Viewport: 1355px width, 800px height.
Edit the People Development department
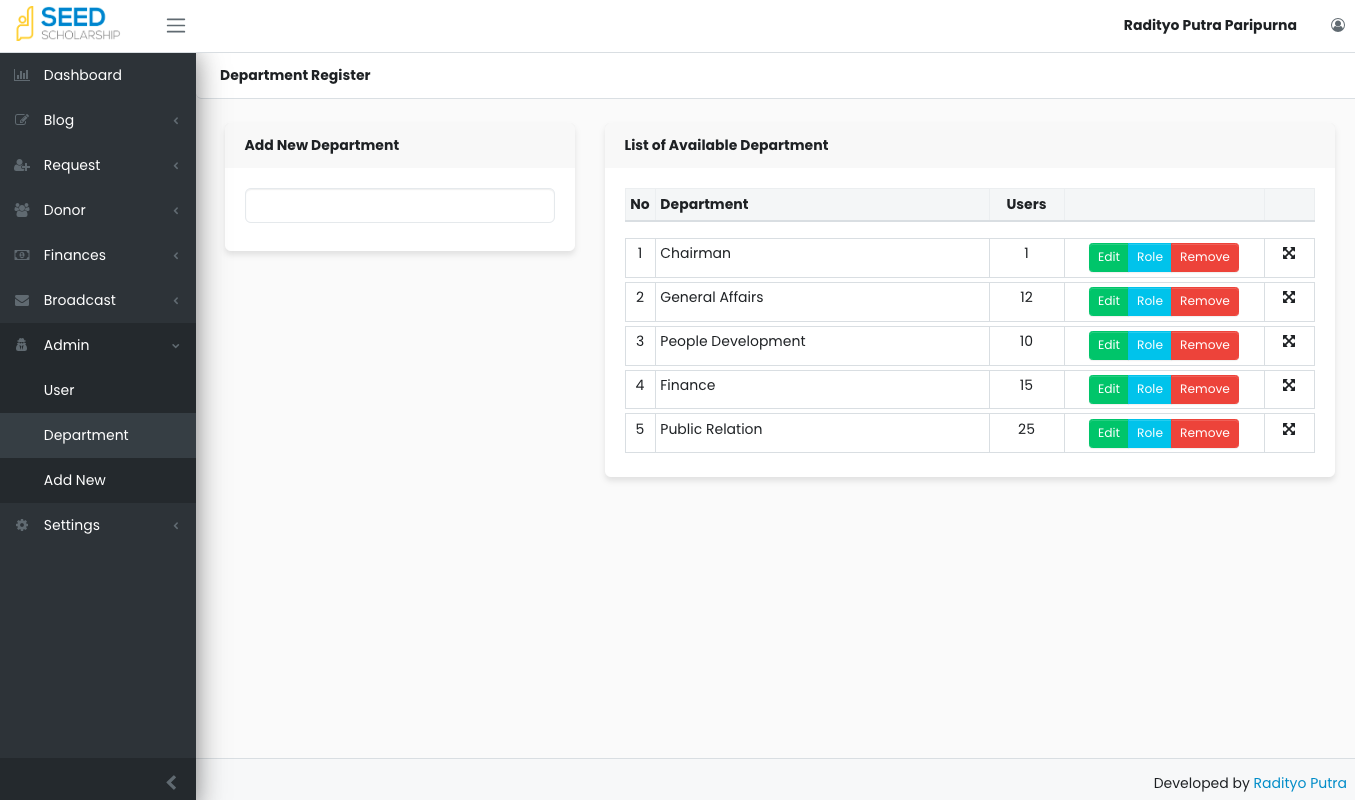(1108, 345)
